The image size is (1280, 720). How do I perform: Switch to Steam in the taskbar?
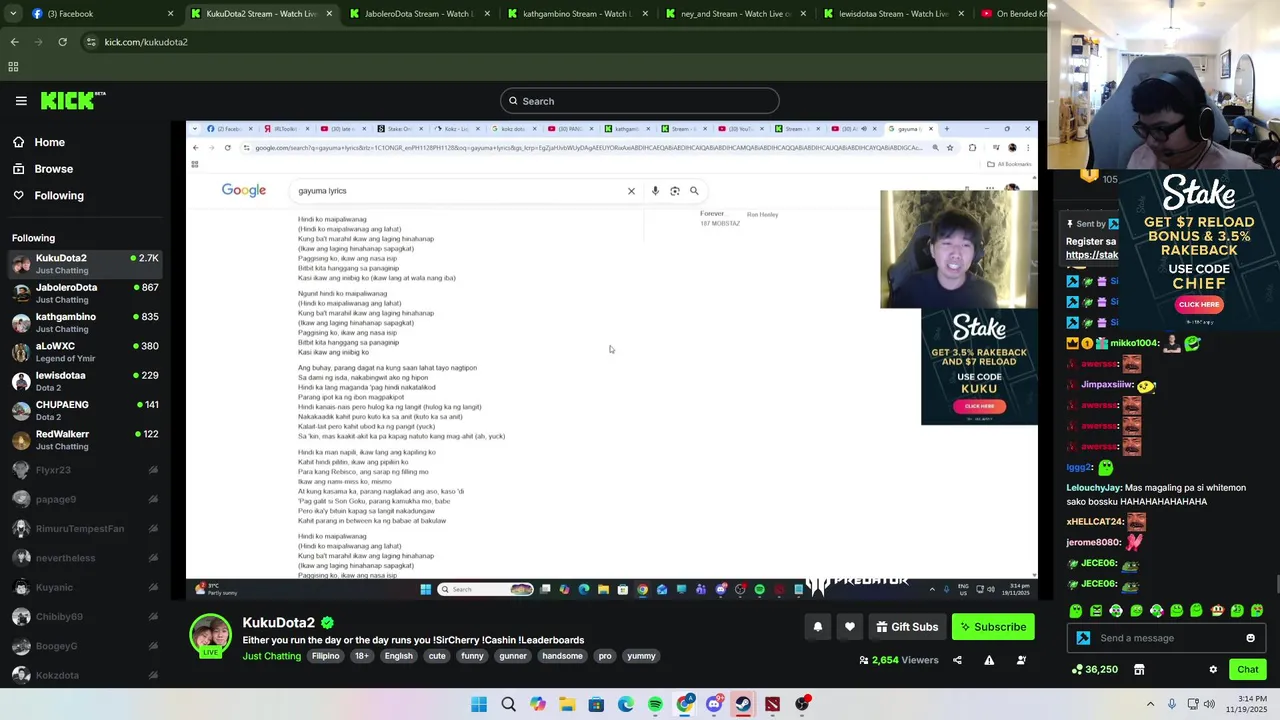coord(743,704)
